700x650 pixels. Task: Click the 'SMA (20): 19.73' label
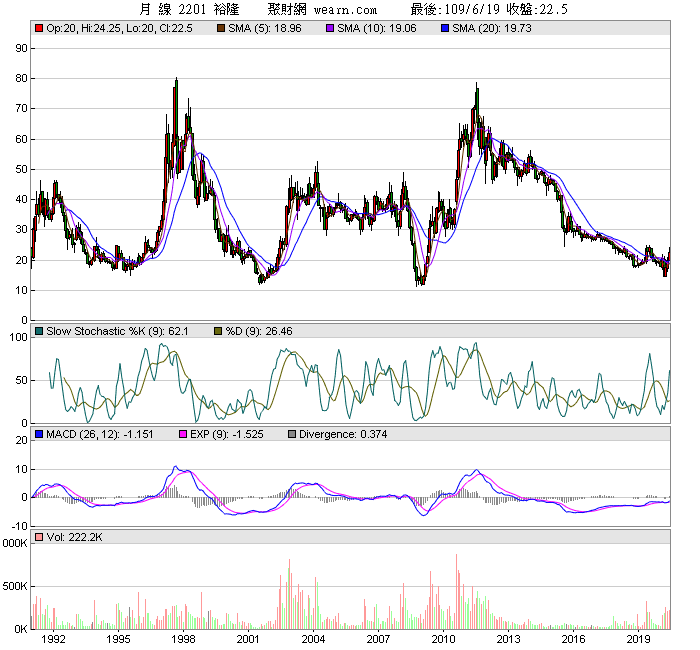click(x=492, y=28)
